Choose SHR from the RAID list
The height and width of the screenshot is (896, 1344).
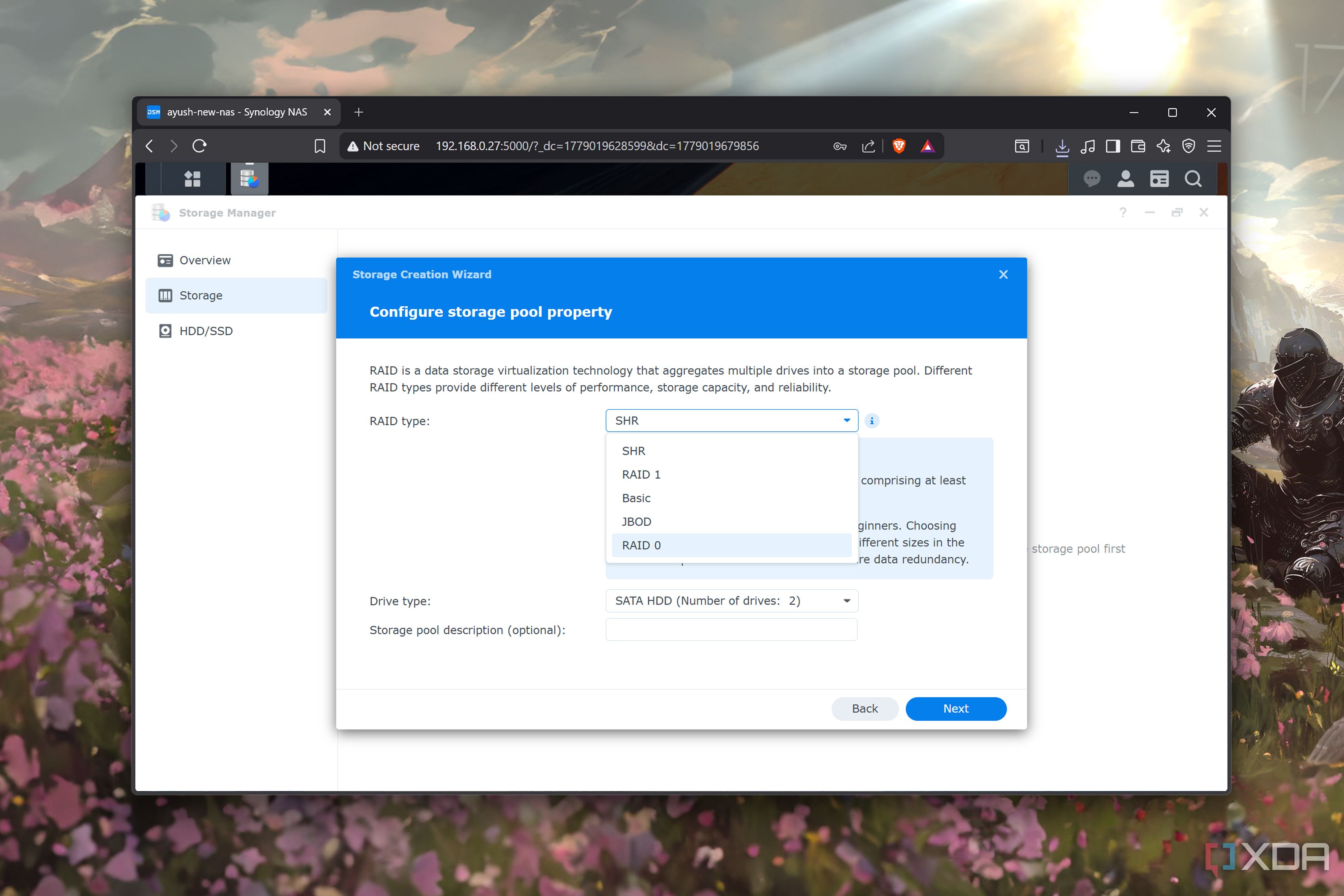tap(731, 451)
